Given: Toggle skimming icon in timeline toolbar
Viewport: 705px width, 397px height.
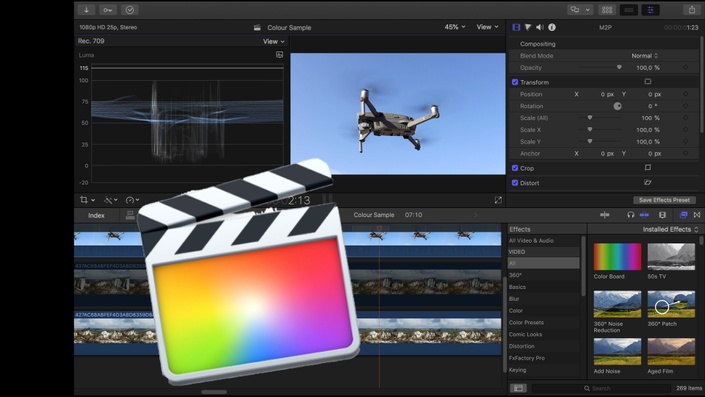Looking at the screenshot, I should pyautogui.click(x=604, y=215).
